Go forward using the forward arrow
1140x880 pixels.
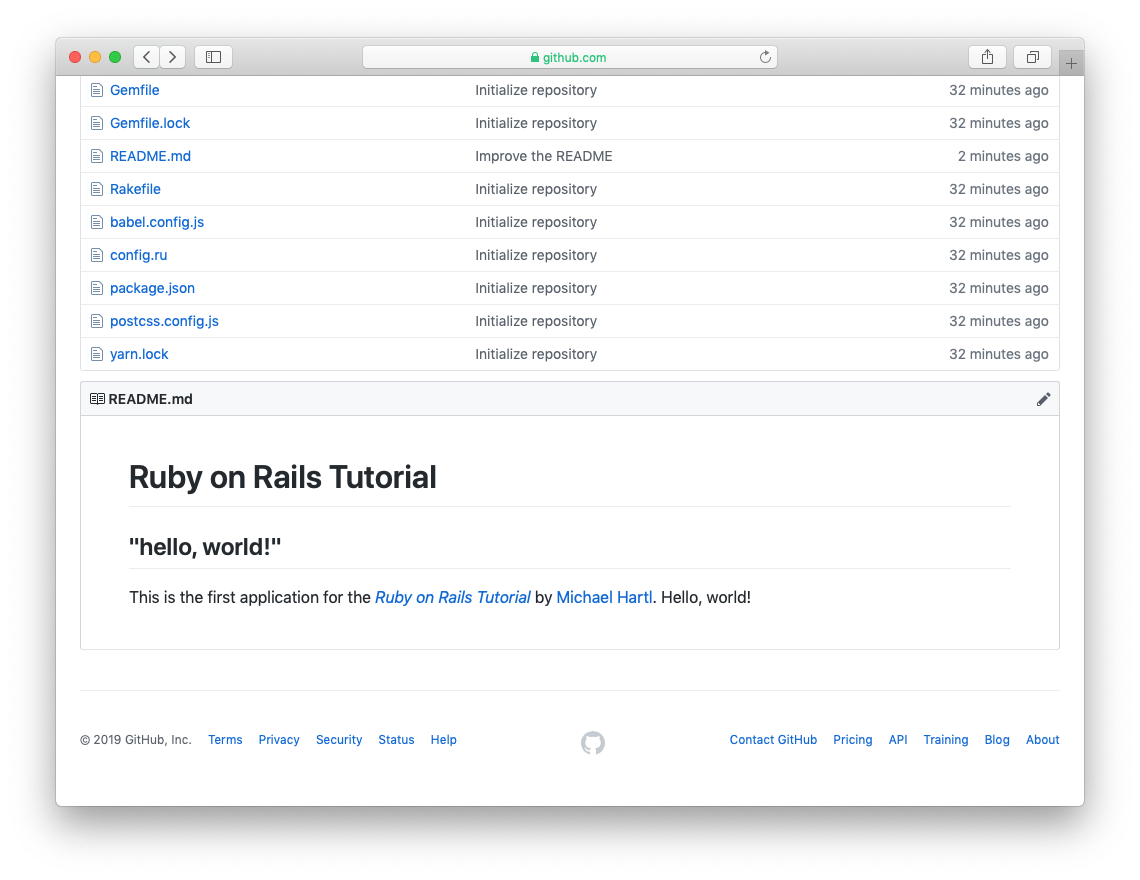click(x=173, y=57)
